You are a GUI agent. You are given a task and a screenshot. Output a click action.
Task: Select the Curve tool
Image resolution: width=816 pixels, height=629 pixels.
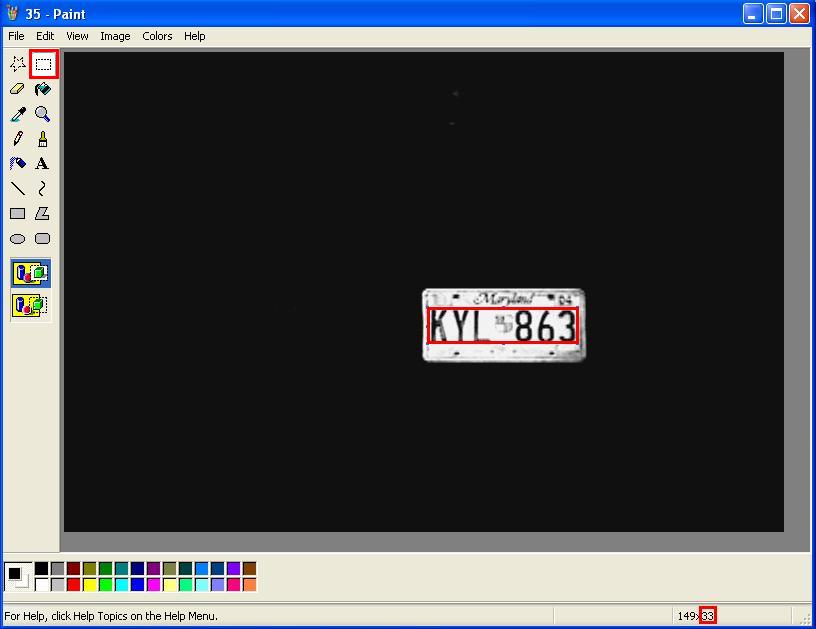coord(43,188)
